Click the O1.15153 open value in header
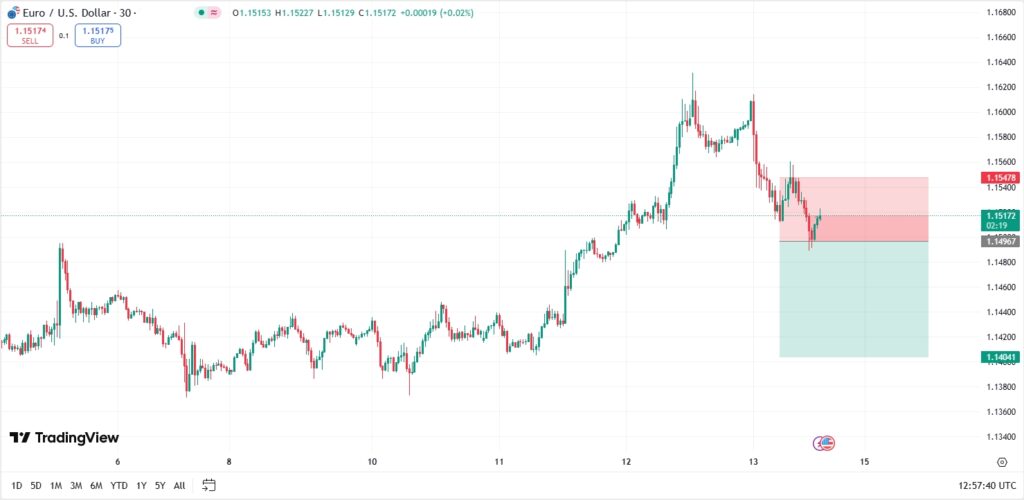This screenshot has height=500, width=1024. coord(252,12)
